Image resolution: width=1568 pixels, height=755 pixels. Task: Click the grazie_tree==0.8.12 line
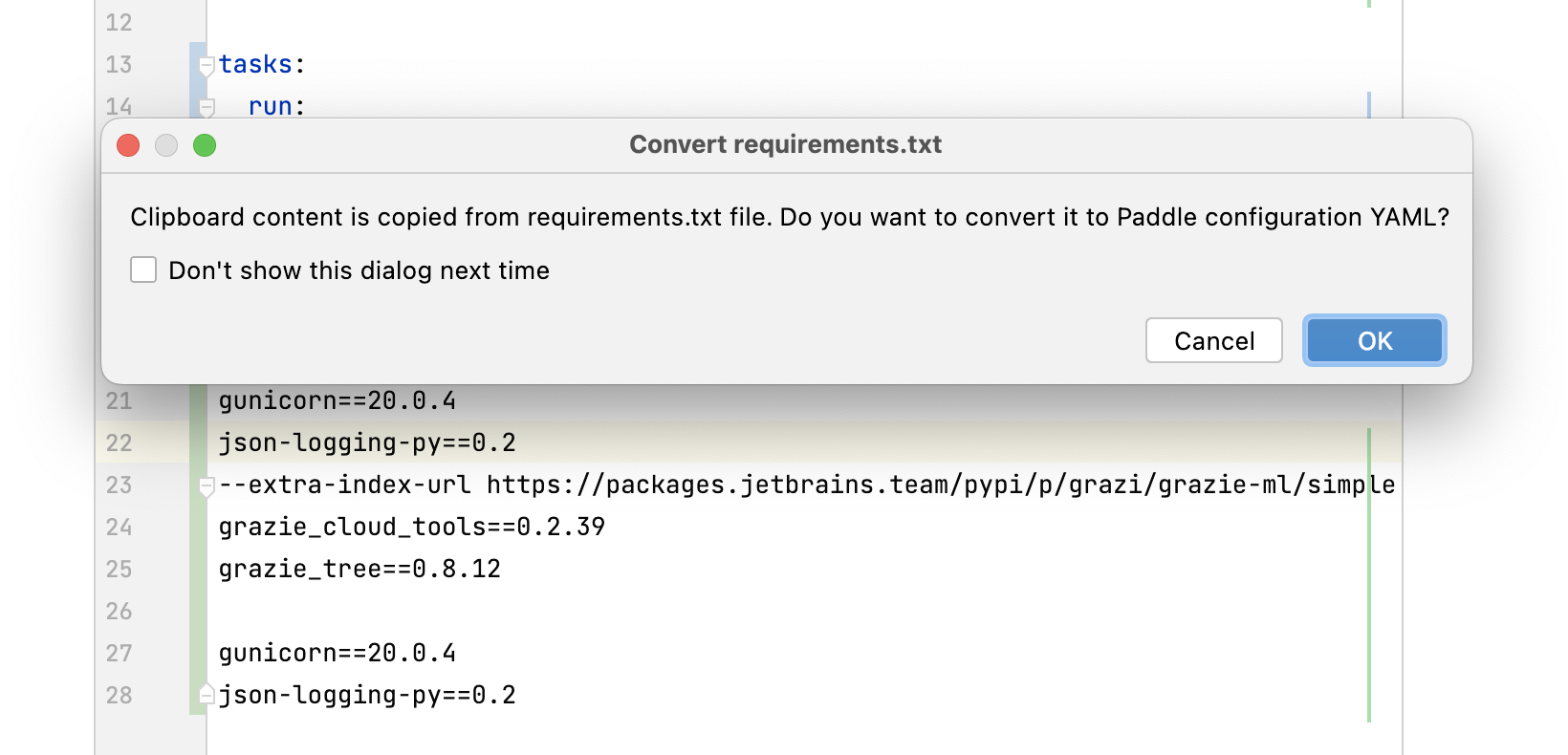tap(359, 569)
